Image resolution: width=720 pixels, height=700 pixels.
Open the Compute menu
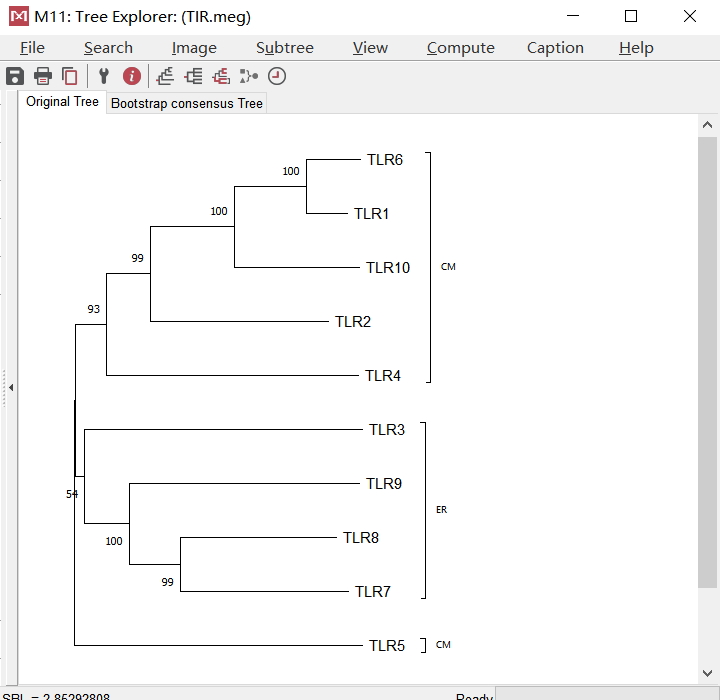[461, 48]
